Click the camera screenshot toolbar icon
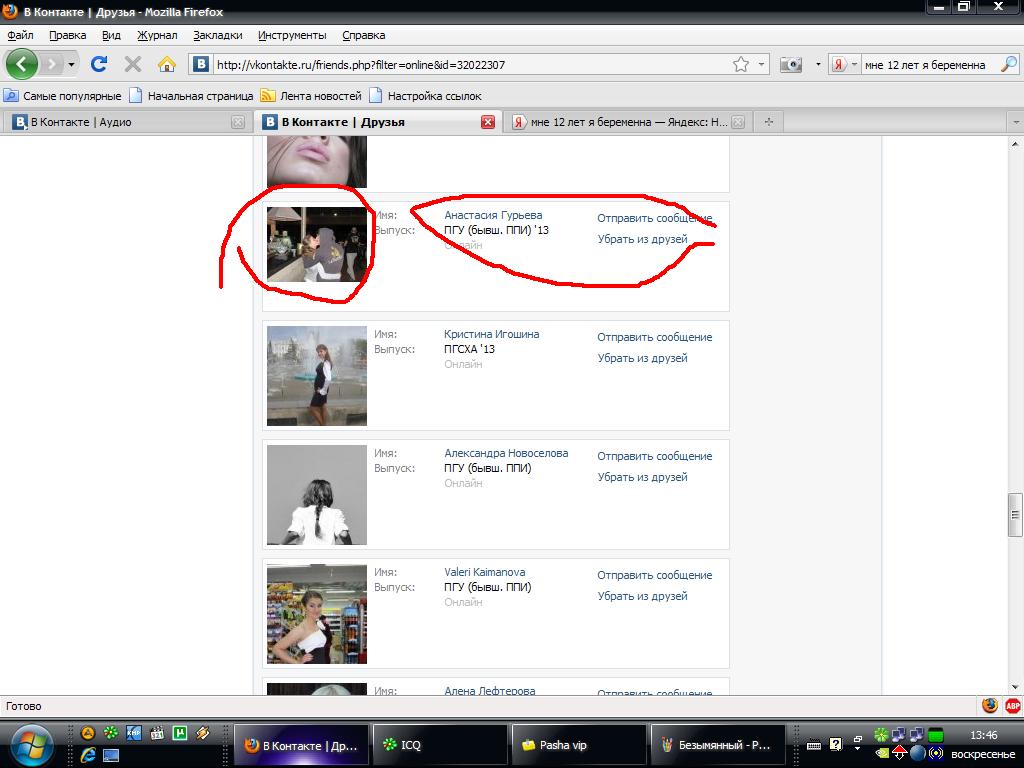 (791, 64)
